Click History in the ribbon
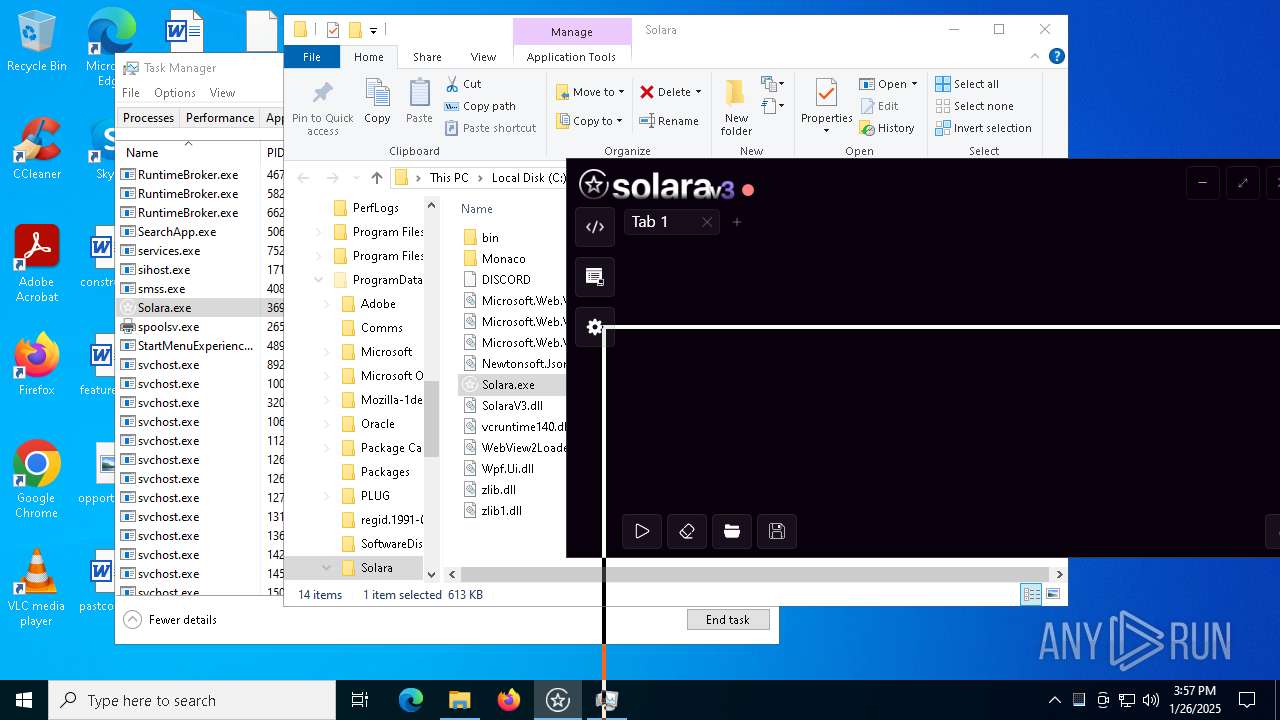 click(887, 128)
